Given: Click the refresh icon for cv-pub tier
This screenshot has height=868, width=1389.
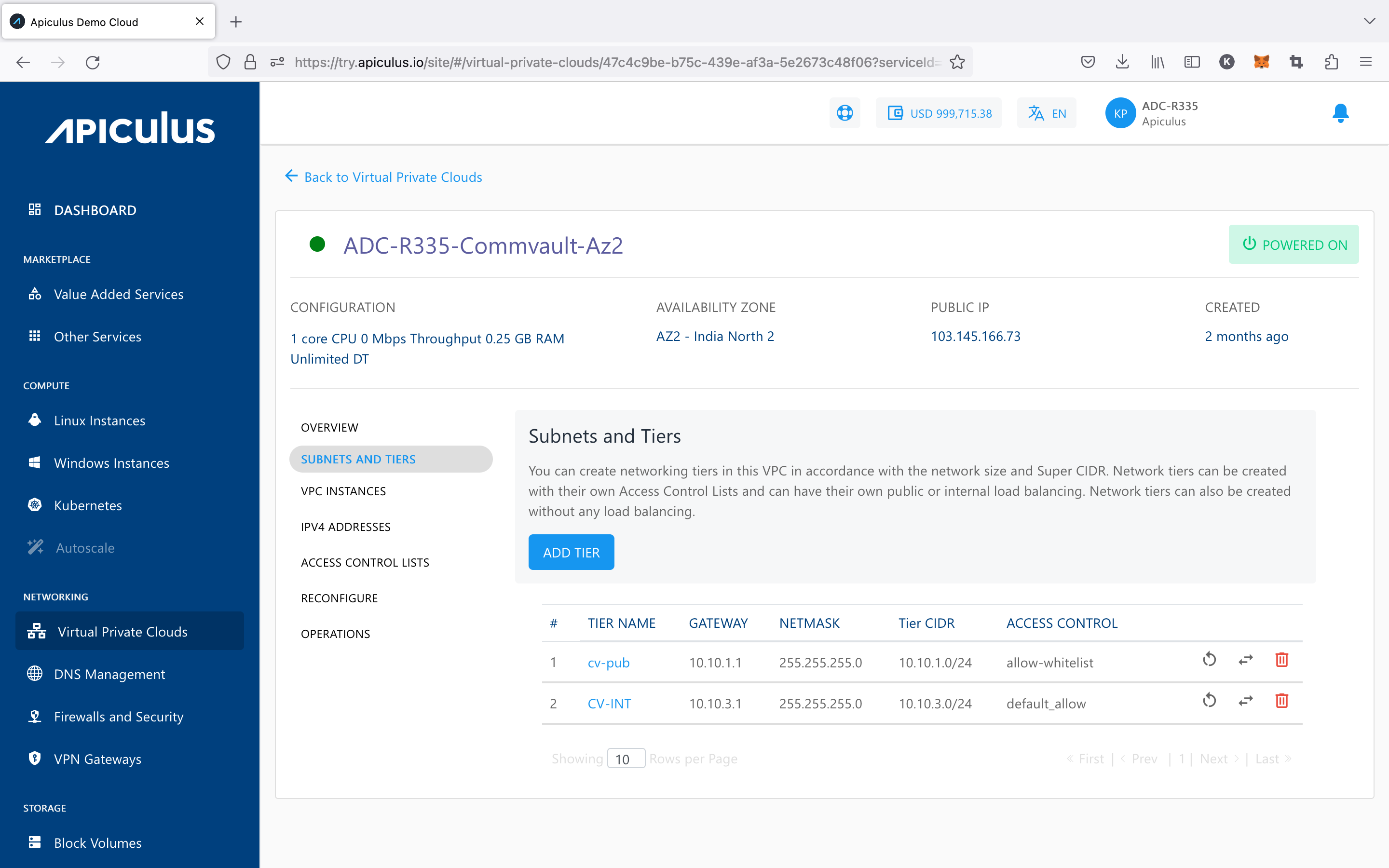Looking at the screenshot, I should 1210,660.
